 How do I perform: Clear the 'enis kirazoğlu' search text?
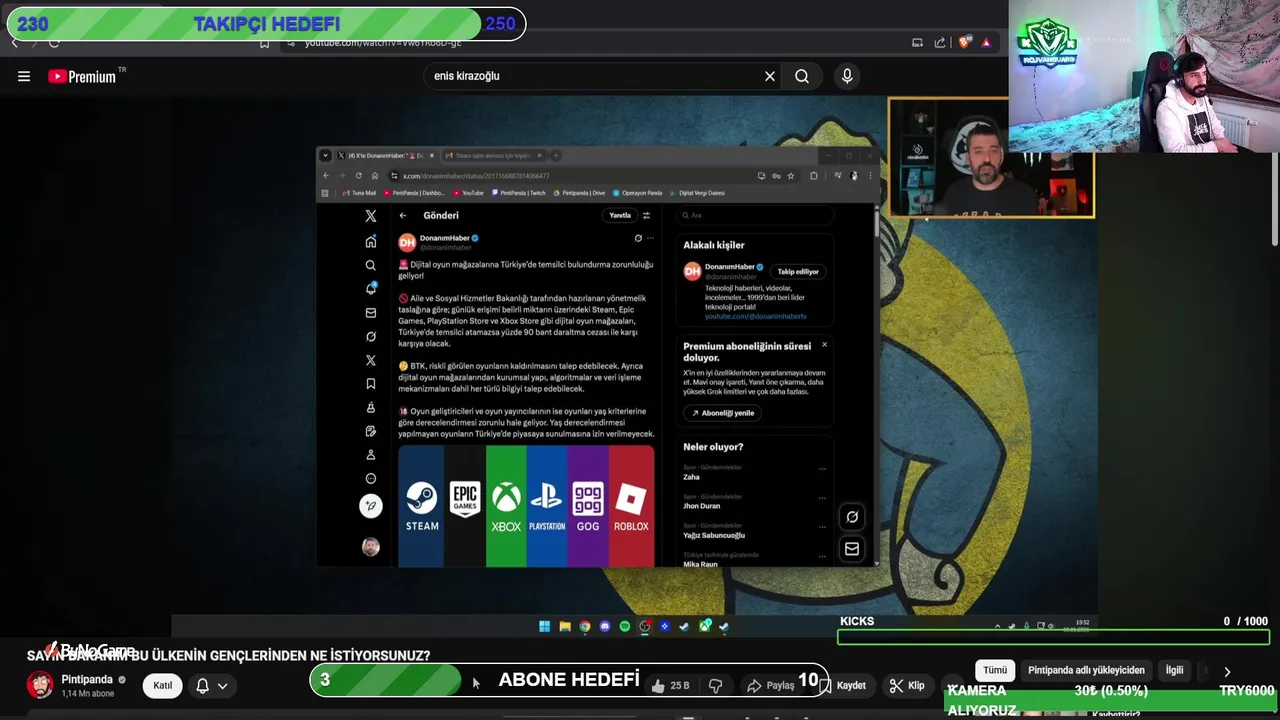(770, 76)
